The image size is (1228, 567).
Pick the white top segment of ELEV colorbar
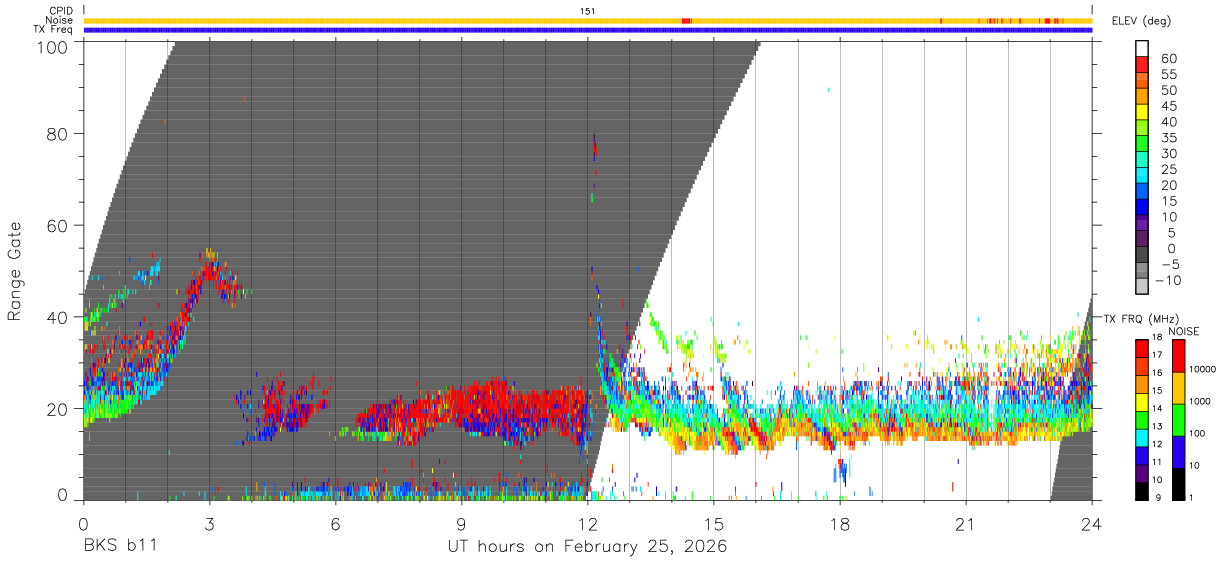tap(1142, 47)
